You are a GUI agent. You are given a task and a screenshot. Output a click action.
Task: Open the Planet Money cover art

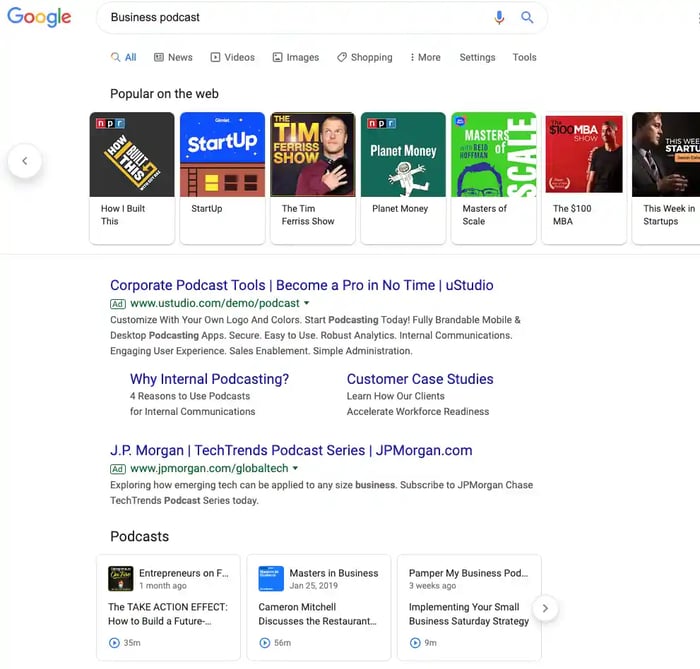[x=403, y=154]
